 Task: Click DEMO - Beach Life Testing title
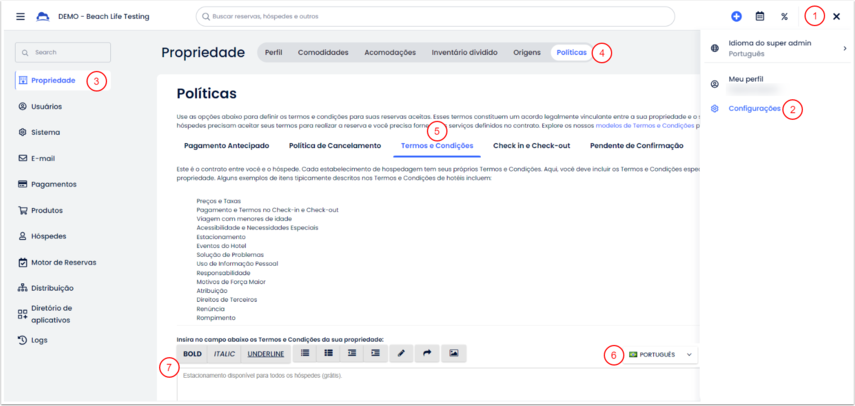[104, 16]
